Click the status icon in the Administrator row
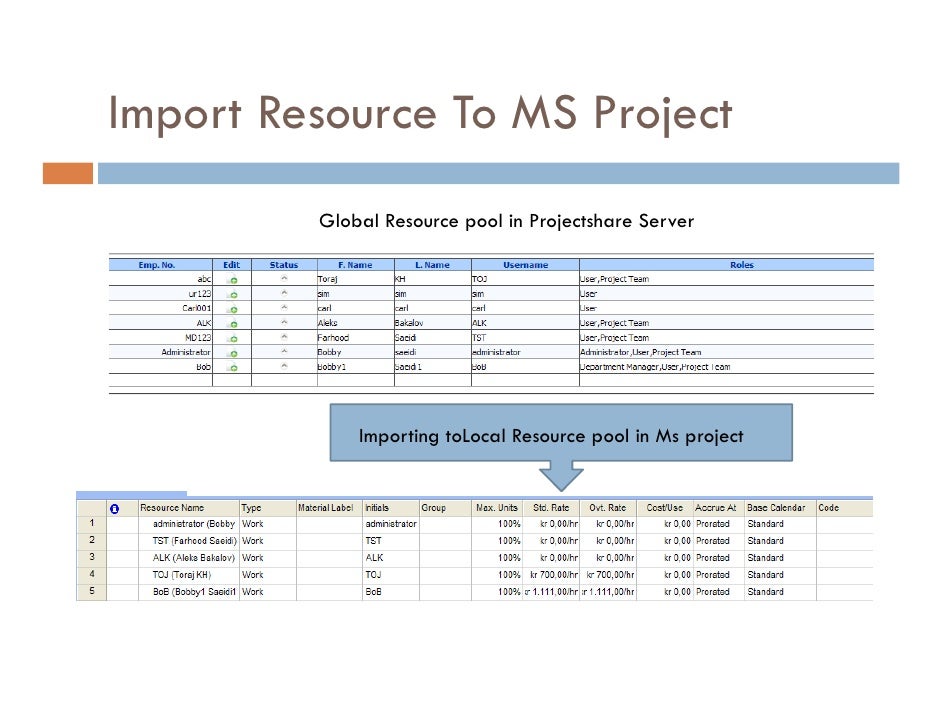Image resolution: width=942 pixels, height=728 pixels. click(x=284, y=351)
